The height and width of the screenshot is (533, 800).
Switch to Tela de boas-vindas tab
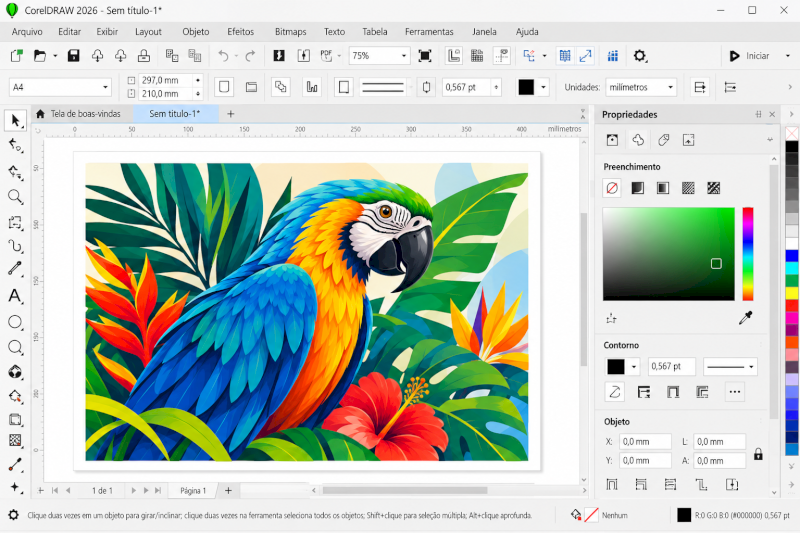pyautogui.click(x=79, y=114)
